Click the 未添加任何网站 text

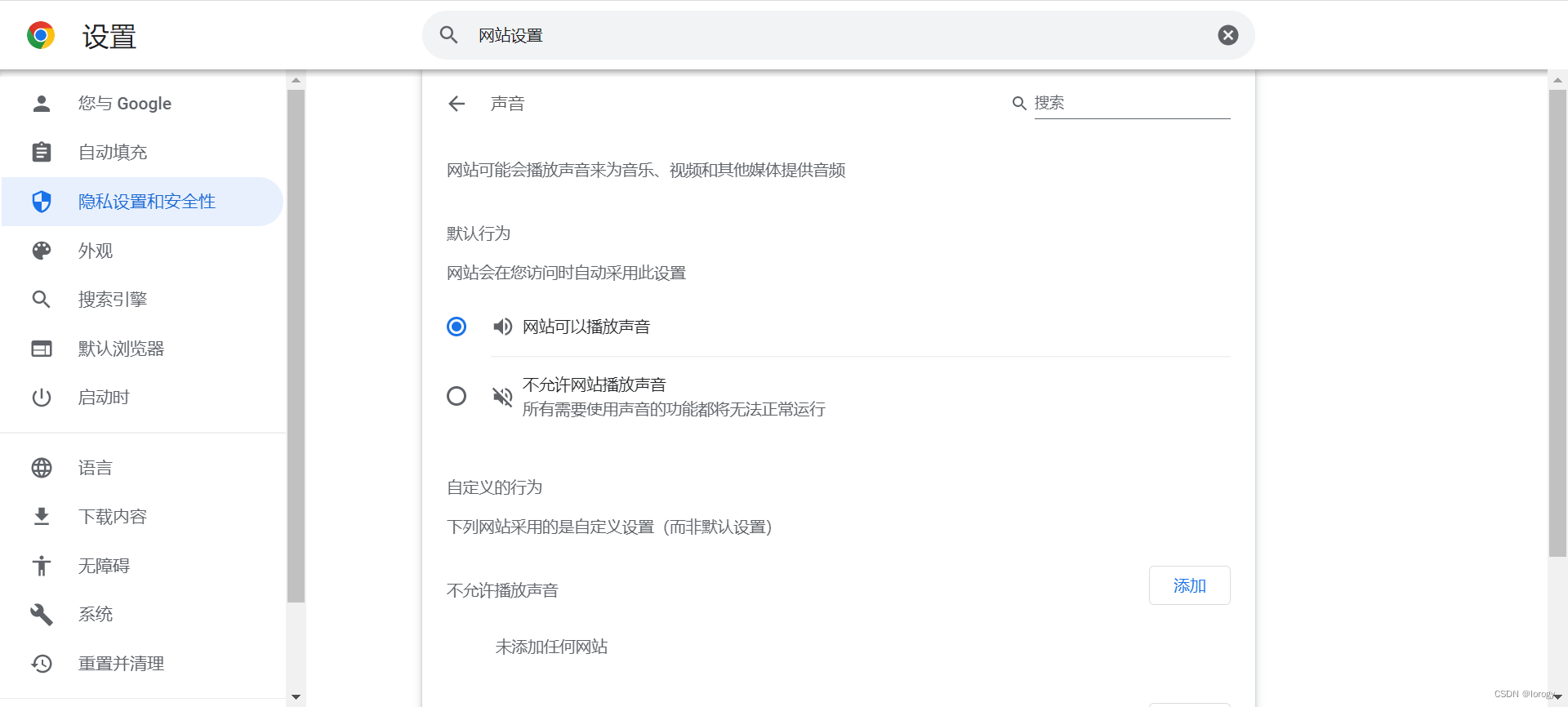click(x=551, y=647)
